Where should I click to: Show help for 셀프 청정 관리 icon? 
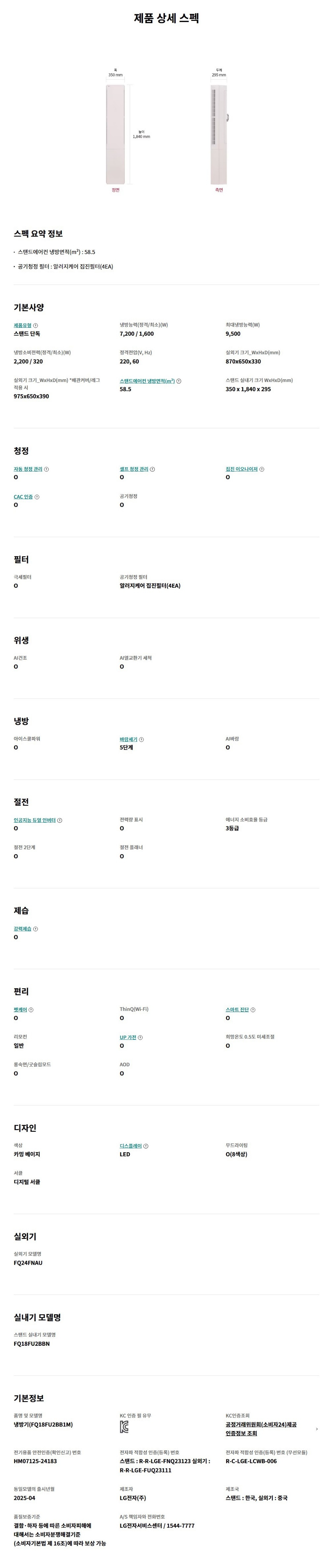click(x=153, y=469)
